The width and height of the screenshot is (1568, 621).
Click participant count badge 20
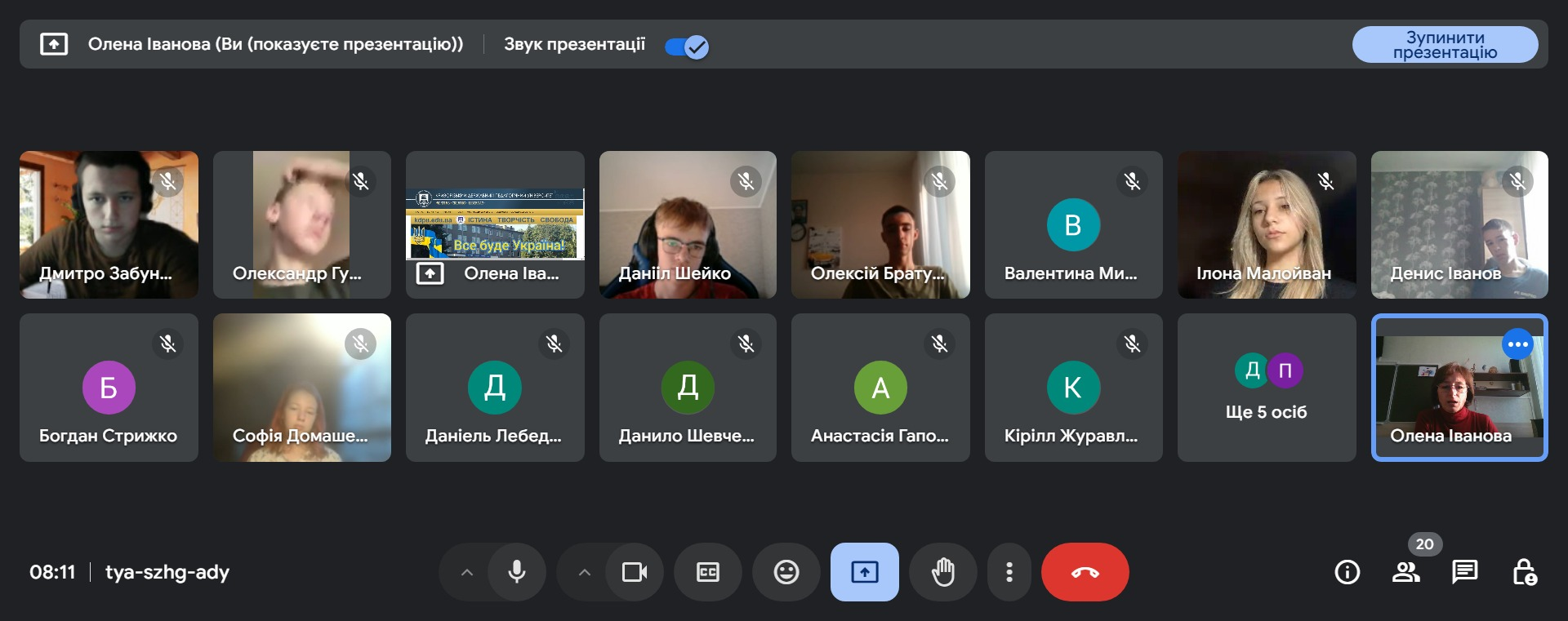coord(1425,544)
